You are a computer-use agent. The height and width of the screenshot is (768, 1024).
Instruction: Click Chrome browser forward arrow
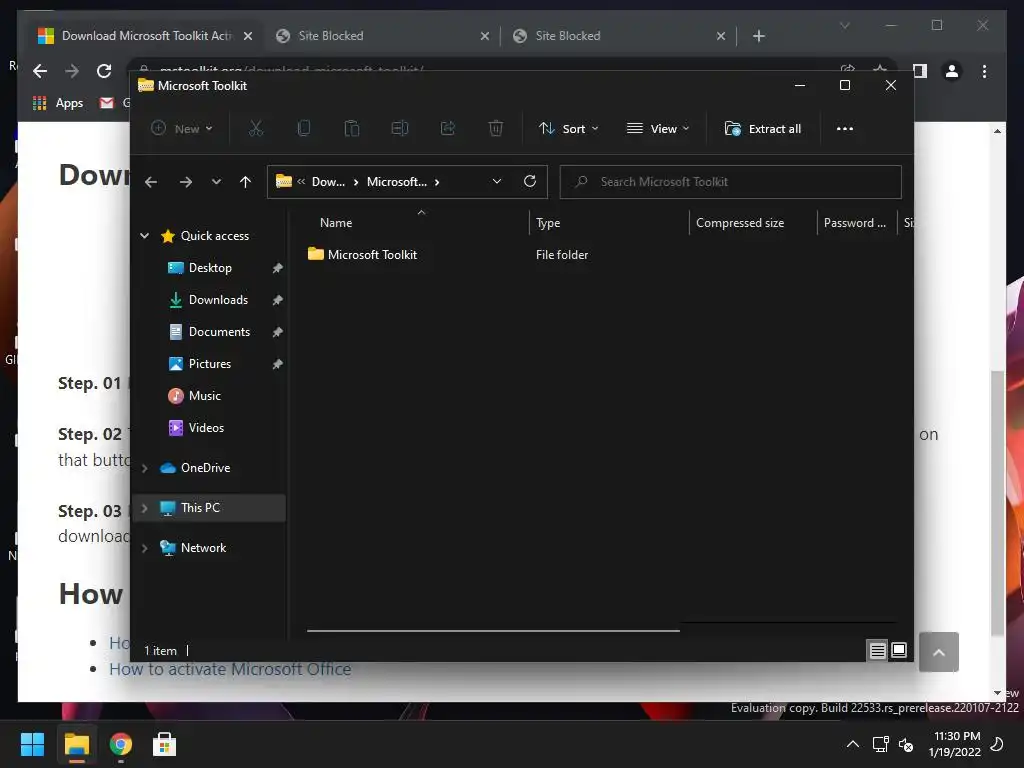coord(72,71)
